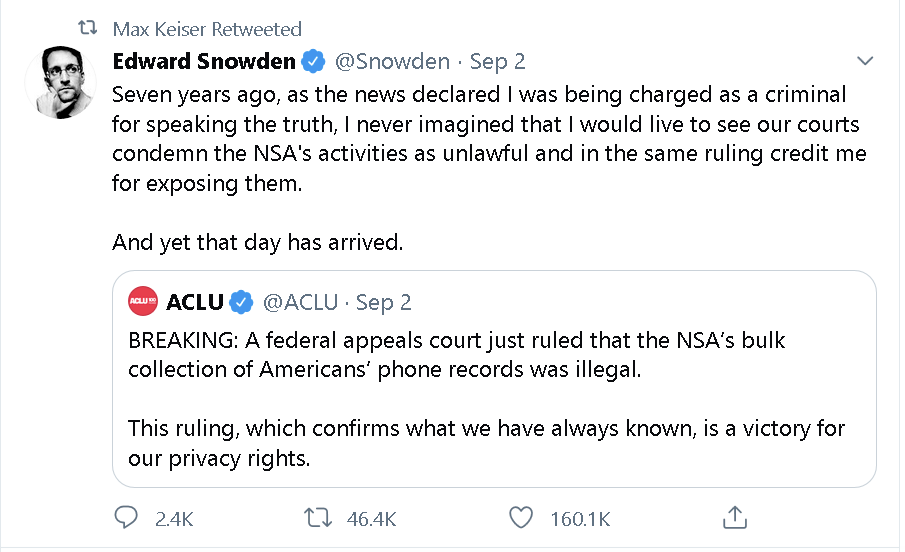Retweet the tweet via the arrows icon
Image resolution: width=905 pixels, height=552 pixels.
318,517
